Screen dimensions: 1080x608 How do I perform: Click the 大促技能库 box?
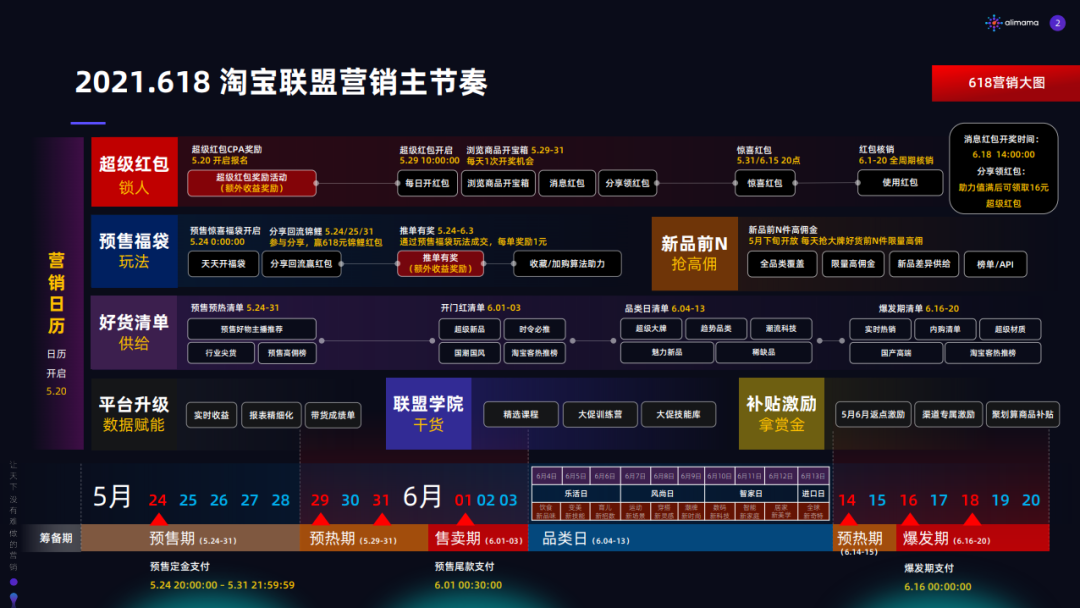pos(678,415)
